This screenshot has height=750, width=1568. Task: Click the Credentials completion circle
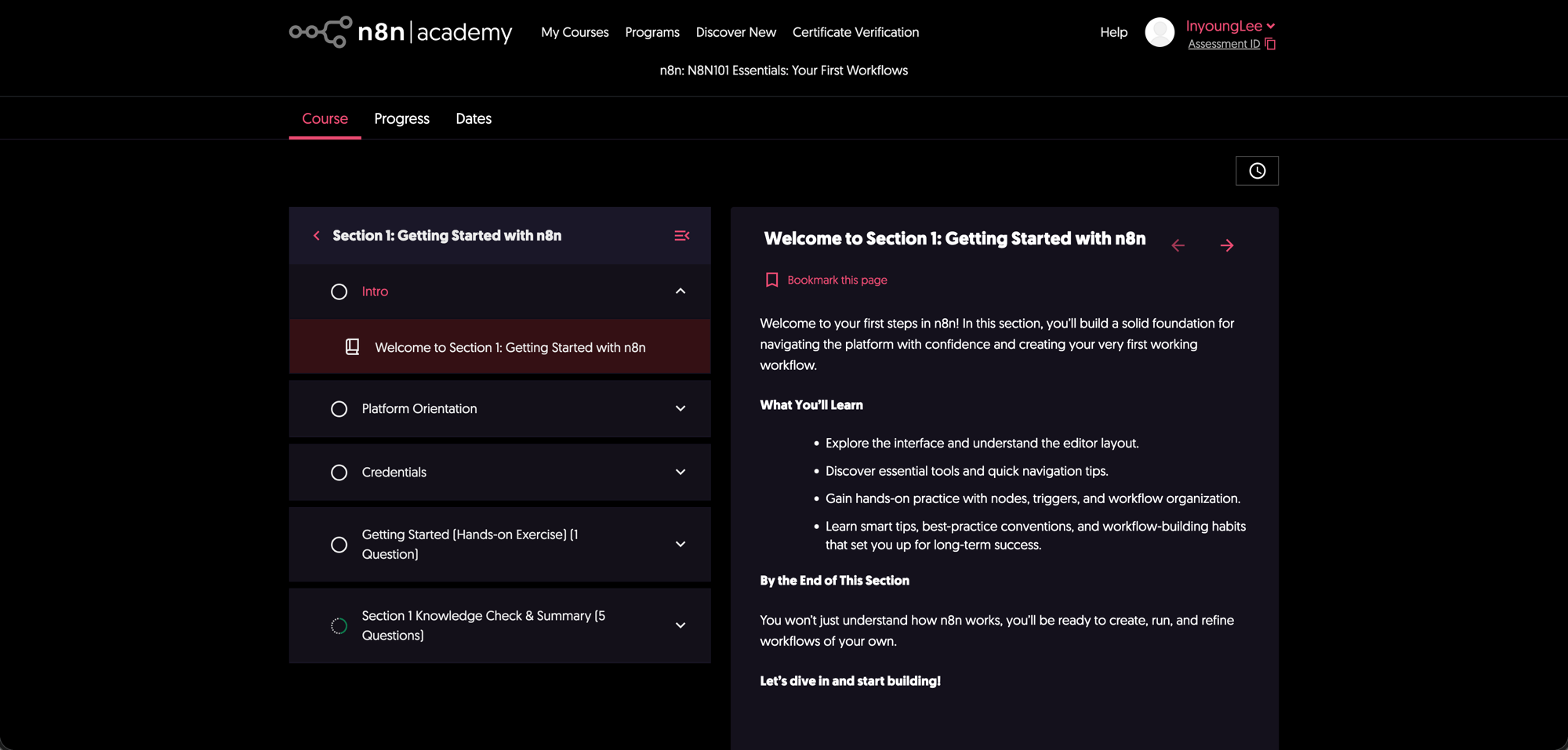[339, 473]
